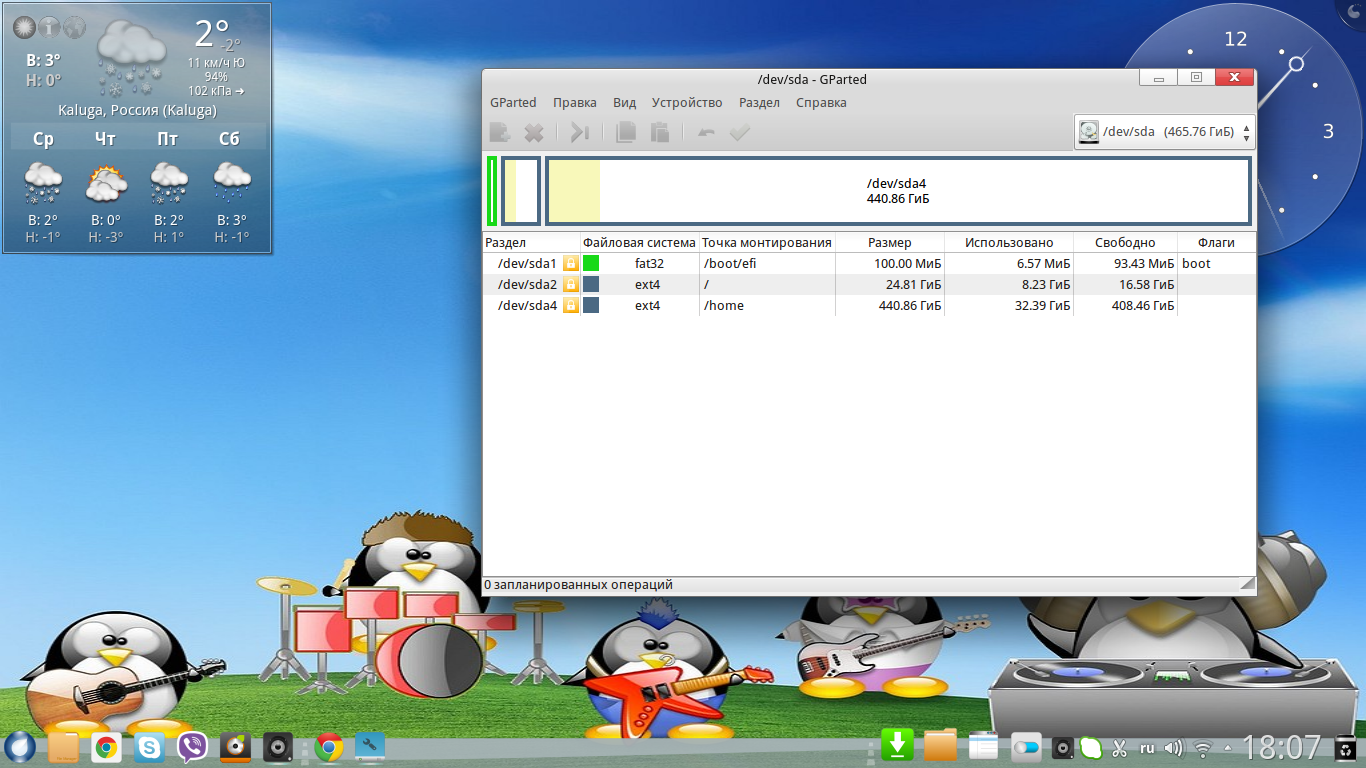This screenshot has width=1366, height=768.
Task: Click the volume icon in the system tray
Action: point(1174,748)
